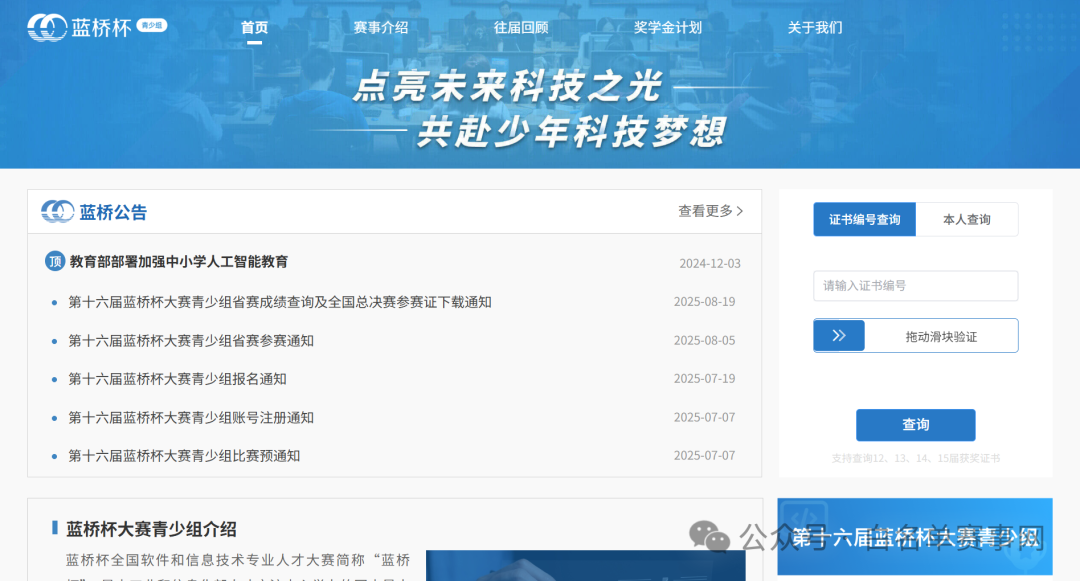
Task: Click the image next to the introduction text
Action: tap(585, 565)
